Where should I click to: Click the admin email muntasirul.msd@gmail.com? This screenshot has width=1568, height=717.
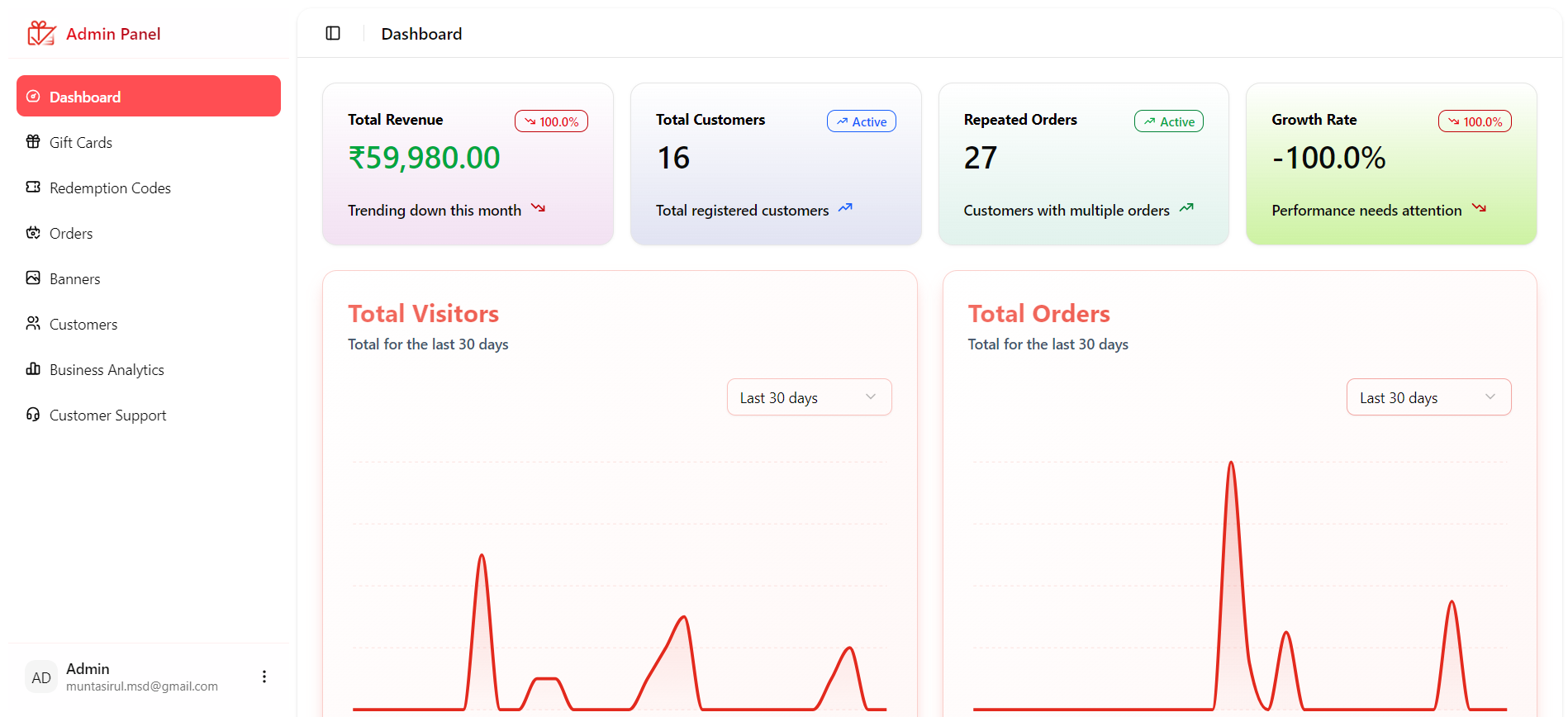tap(142, 686)
